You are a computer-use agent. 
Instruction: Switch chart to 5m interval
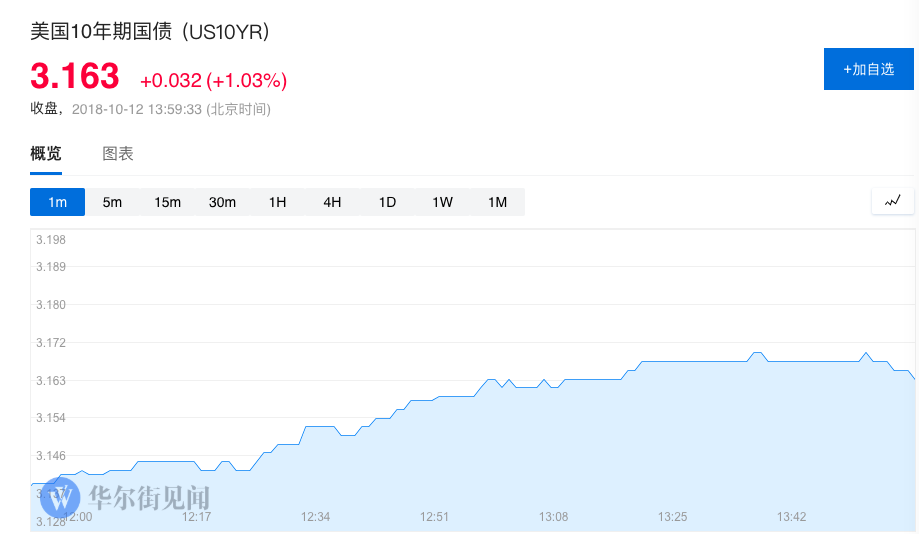[x=112, y=202]
